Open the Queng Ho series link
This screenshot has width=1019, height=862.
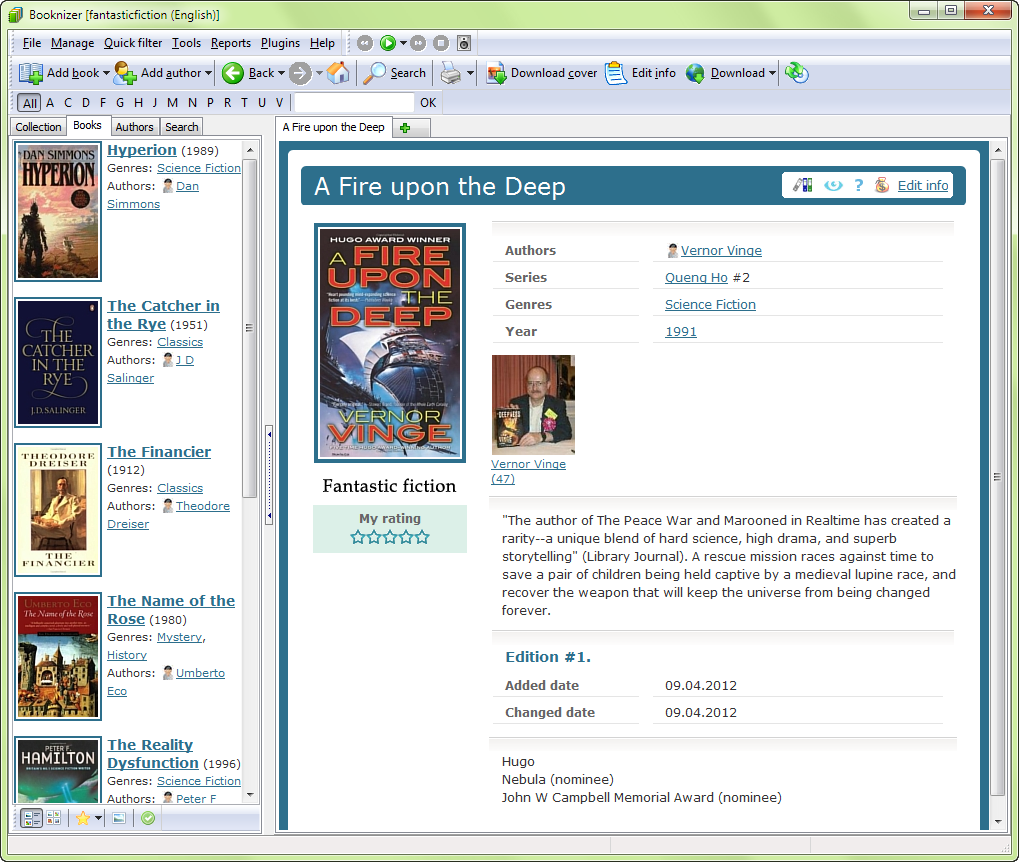(x=696, y=278)
